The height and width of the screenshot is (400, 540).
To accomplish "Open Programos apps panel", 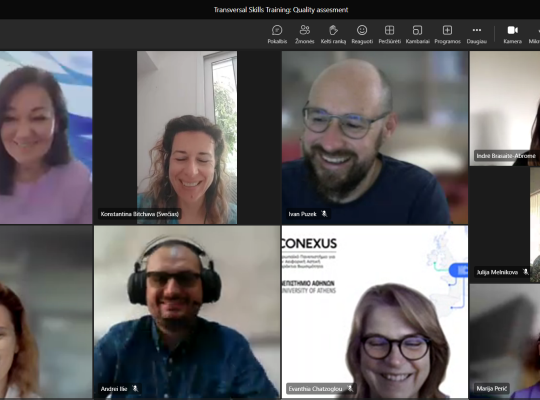I will pyautogui.click(x=447, y=34).
